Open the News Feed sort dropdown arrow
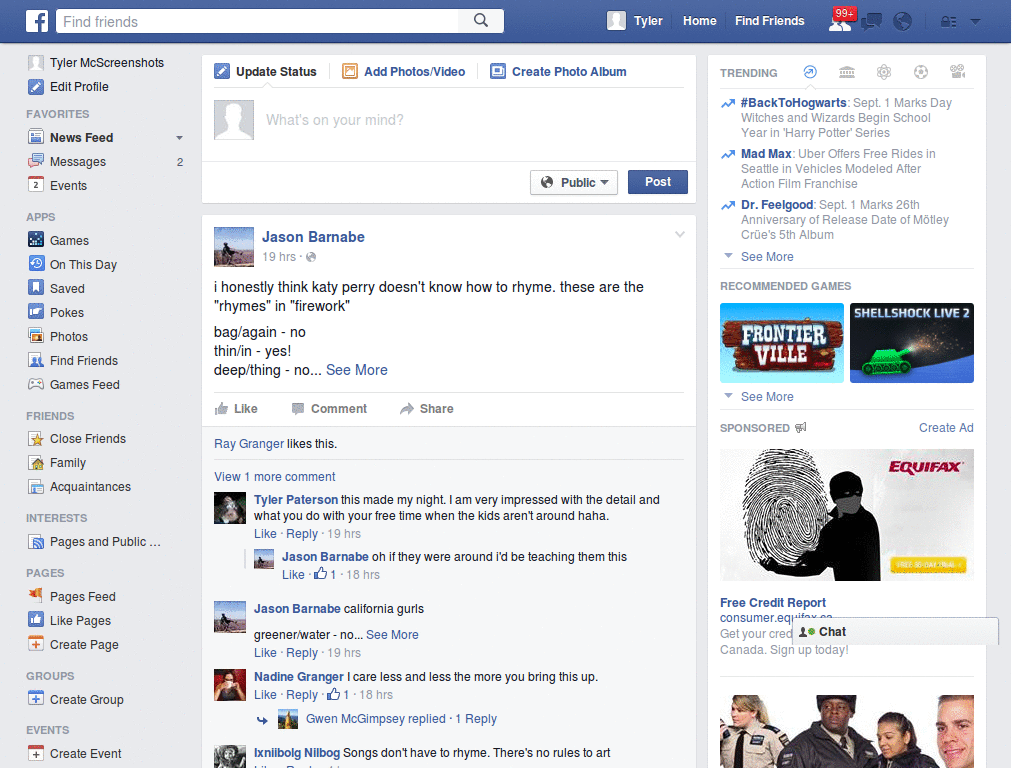Image resolution: width=1024 pixels, height=768 pixels. click(x=179, y=138)
